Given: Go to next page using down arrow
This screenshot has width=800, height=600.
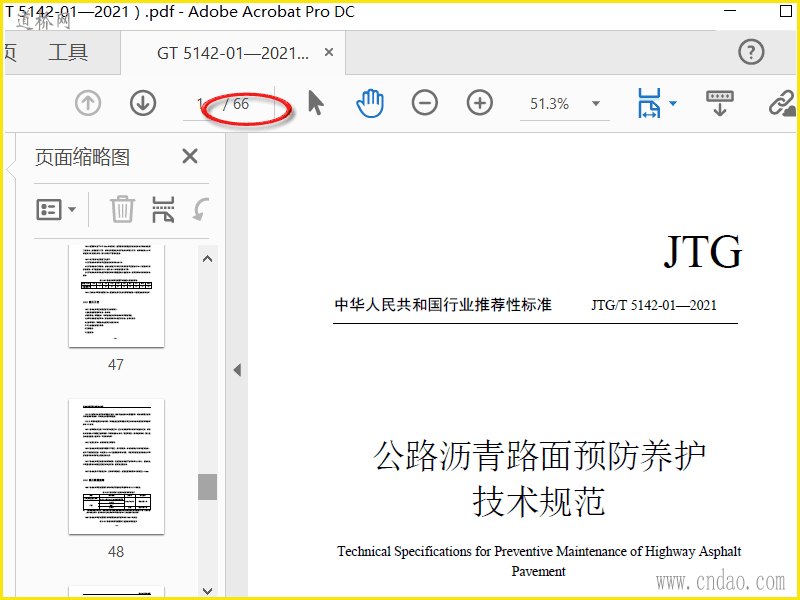Looking at the screenshot, I should pyautogui.click(x=143, y=104).
